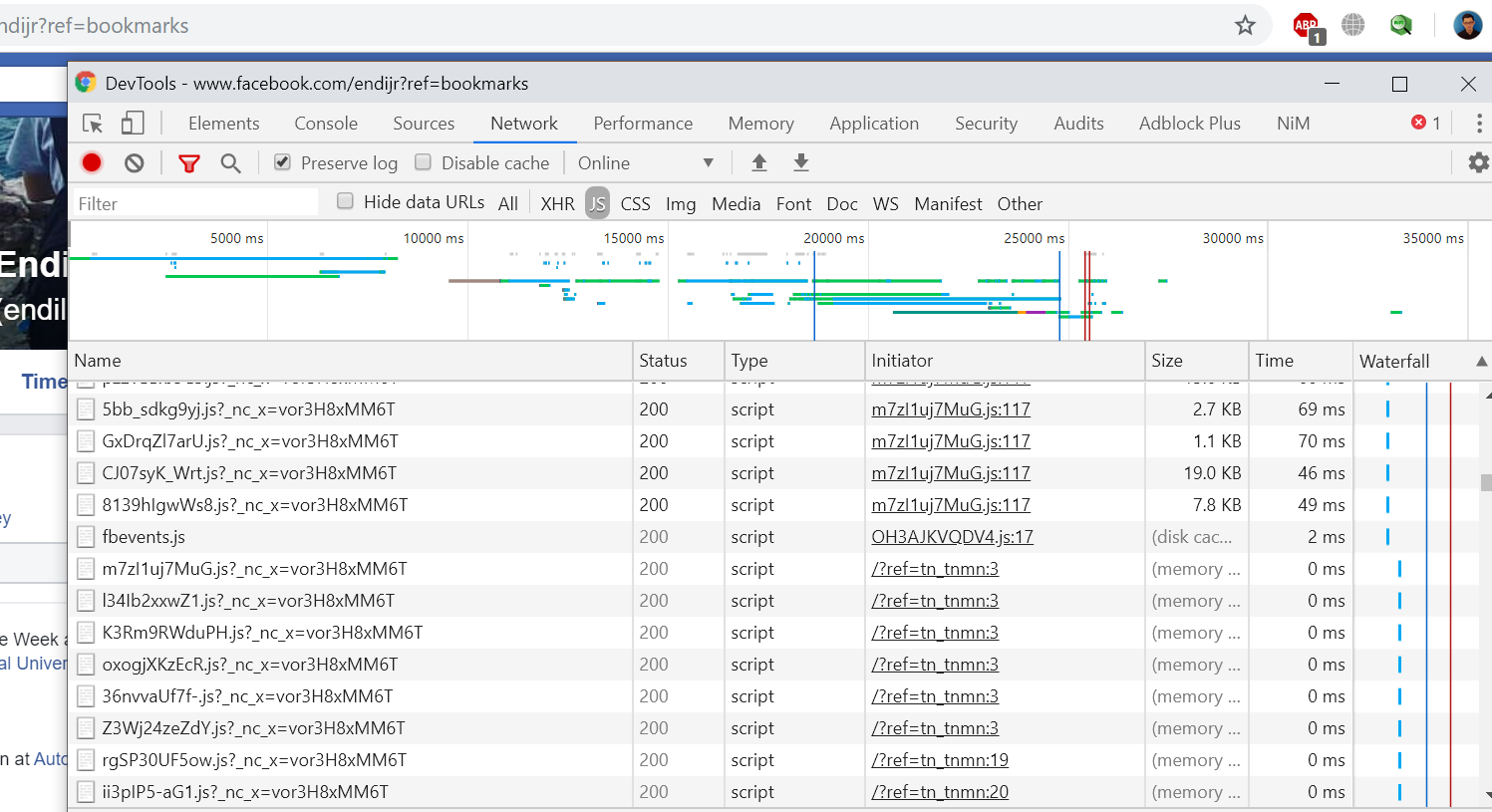Sort requests by Initiator column header
The image size is (1492, 812).
coord(1005,361)
